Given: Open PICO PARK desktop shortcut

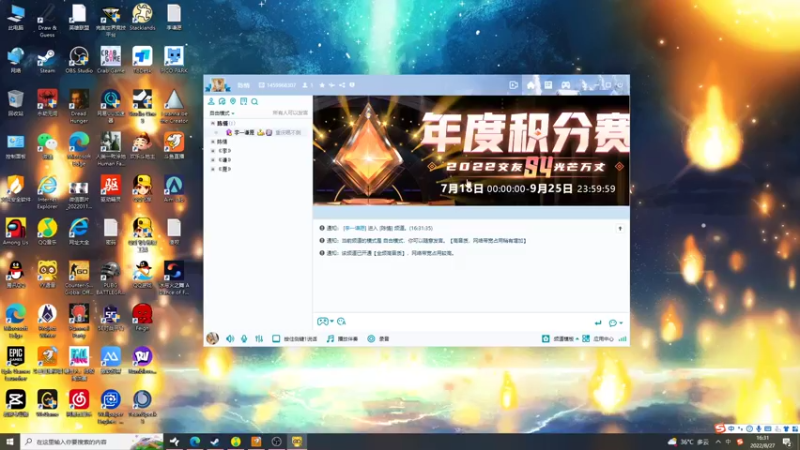Looking at the screenshot, I should coord(174,61).
